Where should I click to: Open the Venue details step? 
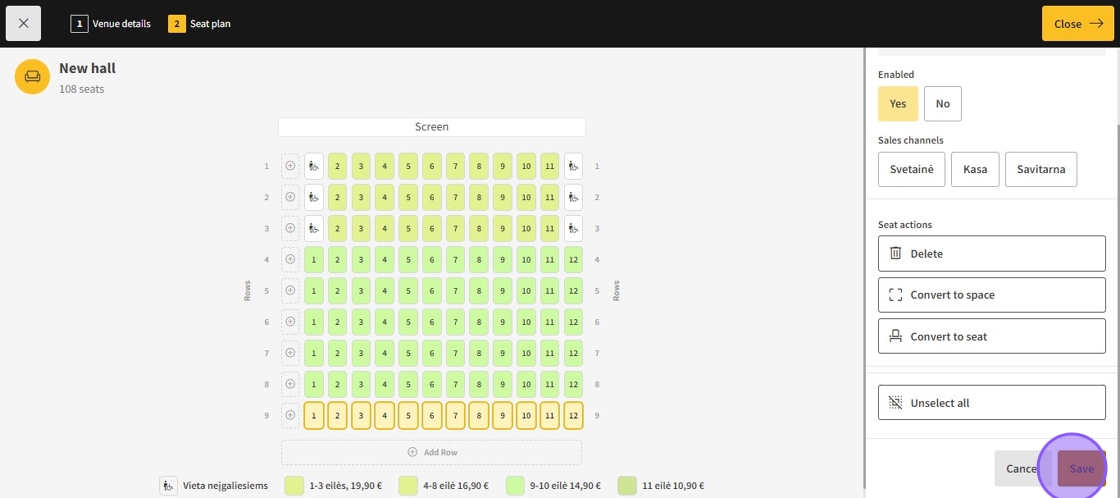point(111,24)
